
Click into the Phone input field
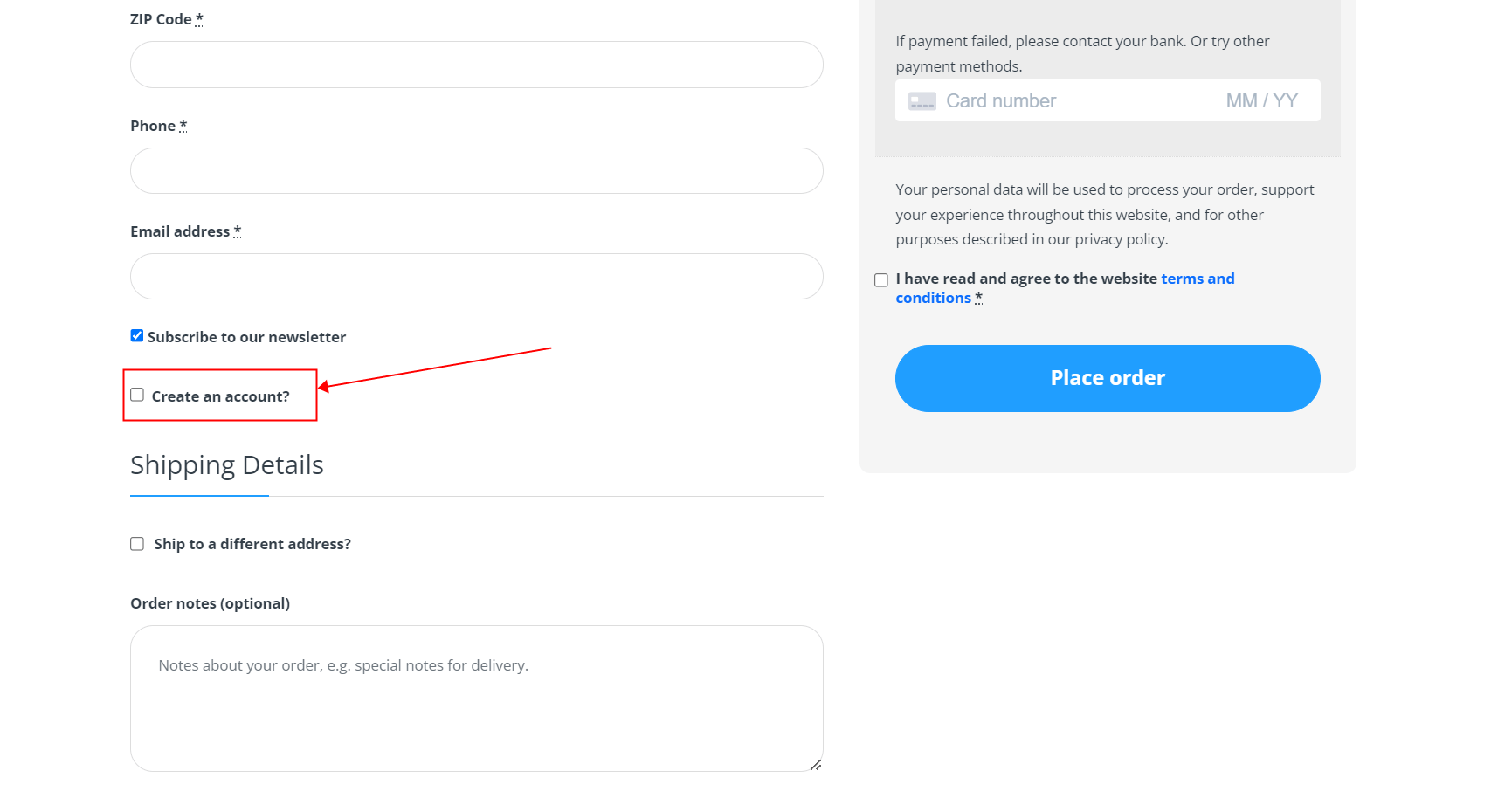coord(476,171)
